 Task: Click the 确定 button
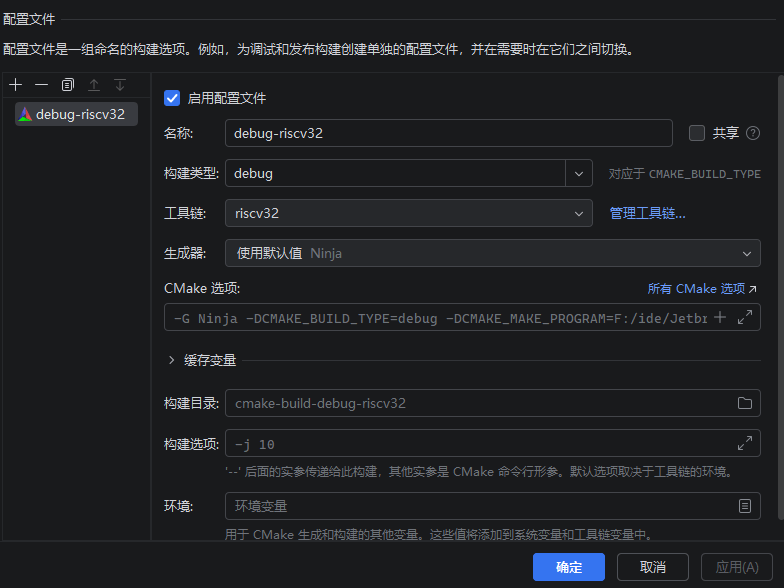click(569, 567)
